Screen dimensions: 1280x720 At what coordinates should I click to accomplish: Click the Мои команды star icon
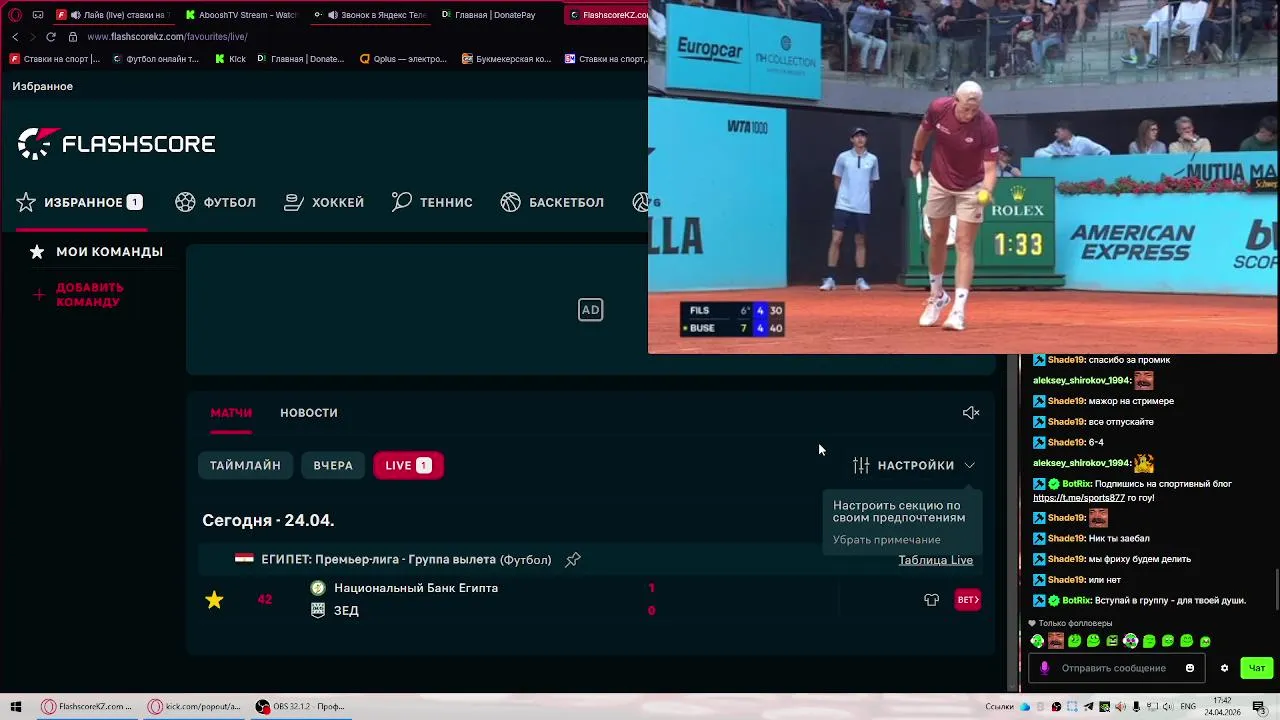[x=37, y=252]
